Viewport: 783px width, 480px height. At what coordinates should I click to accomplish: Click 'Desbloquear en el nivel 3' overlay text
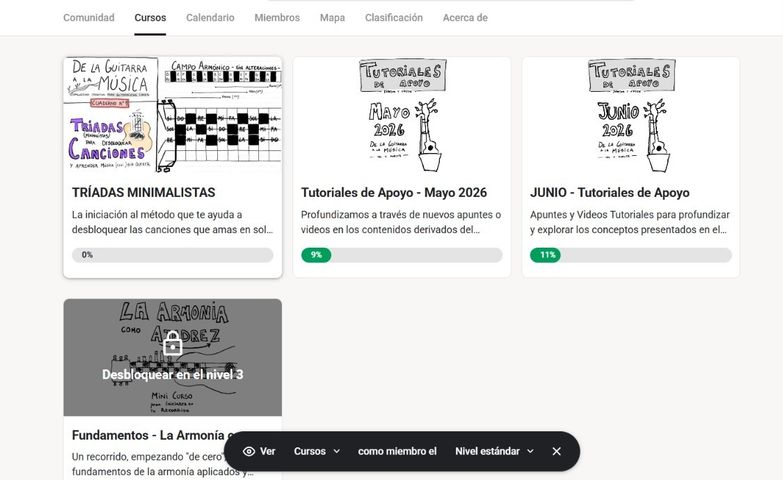tap(173, 375)
